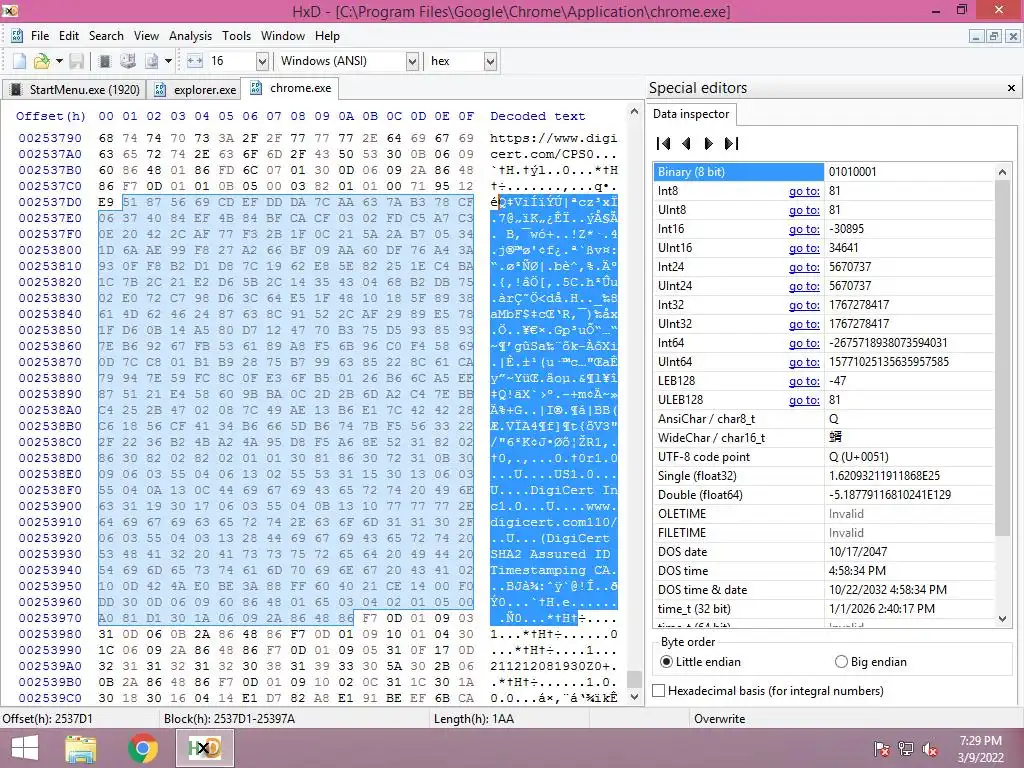The height and width of the screenshot is (768, 1024).
Task: Open the hex offset base dropdown
Action: coord(490,61)
